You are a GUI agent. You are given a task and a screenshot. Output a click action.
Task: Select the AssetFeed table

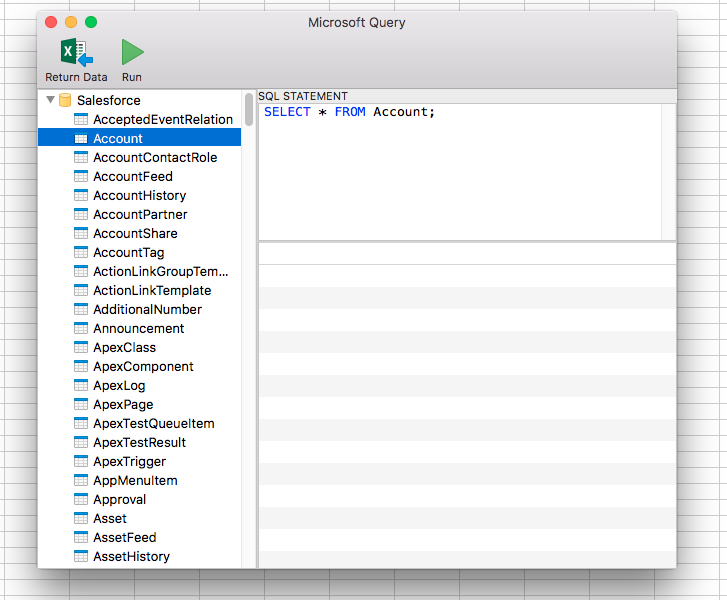[x=124, y=538]
